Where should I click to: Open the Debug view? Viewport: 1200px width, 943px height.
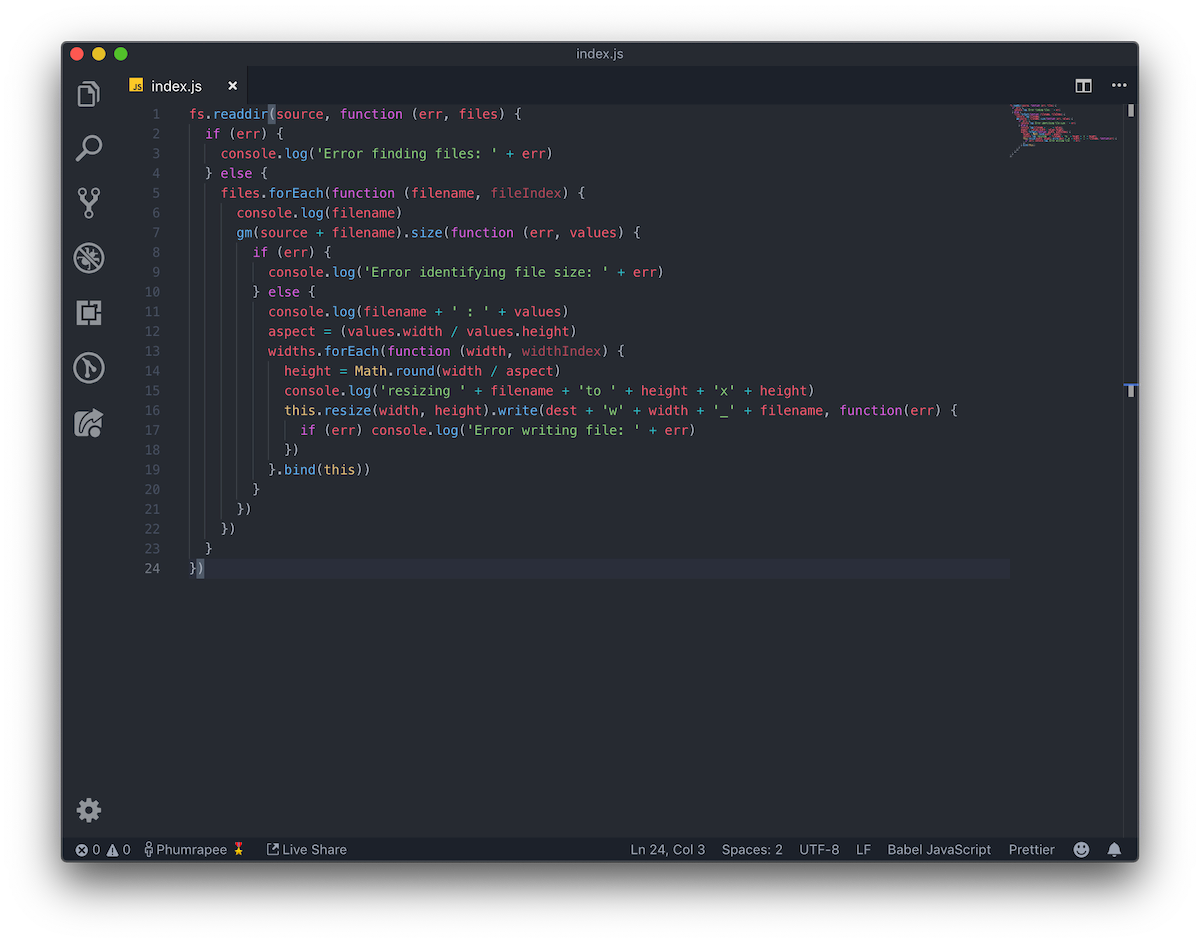click(x=89, y=258)
